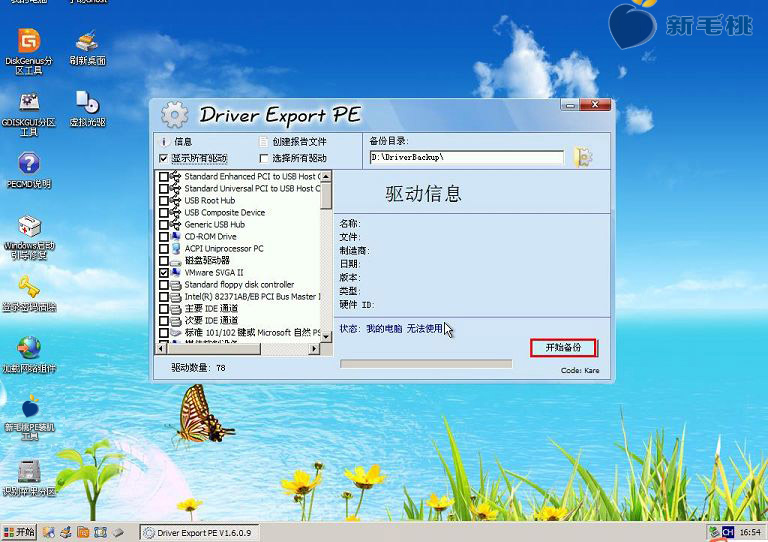768x542 pixels.
Task: Click fifth quick launch icon in taskbar
Action: tap(118, 532)
